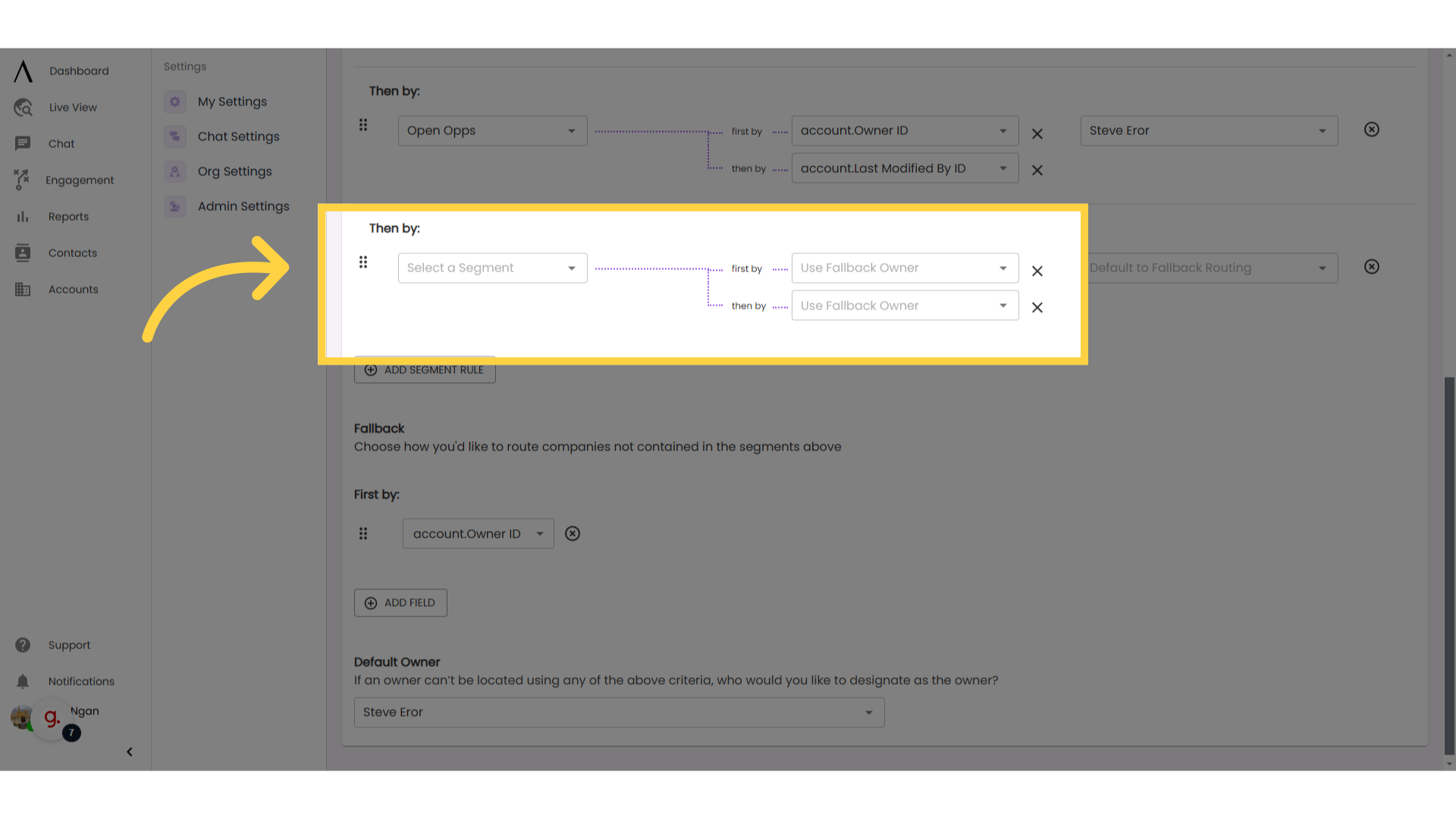
Task: Open Reports in the sidebar
Action: pos(68,217)
